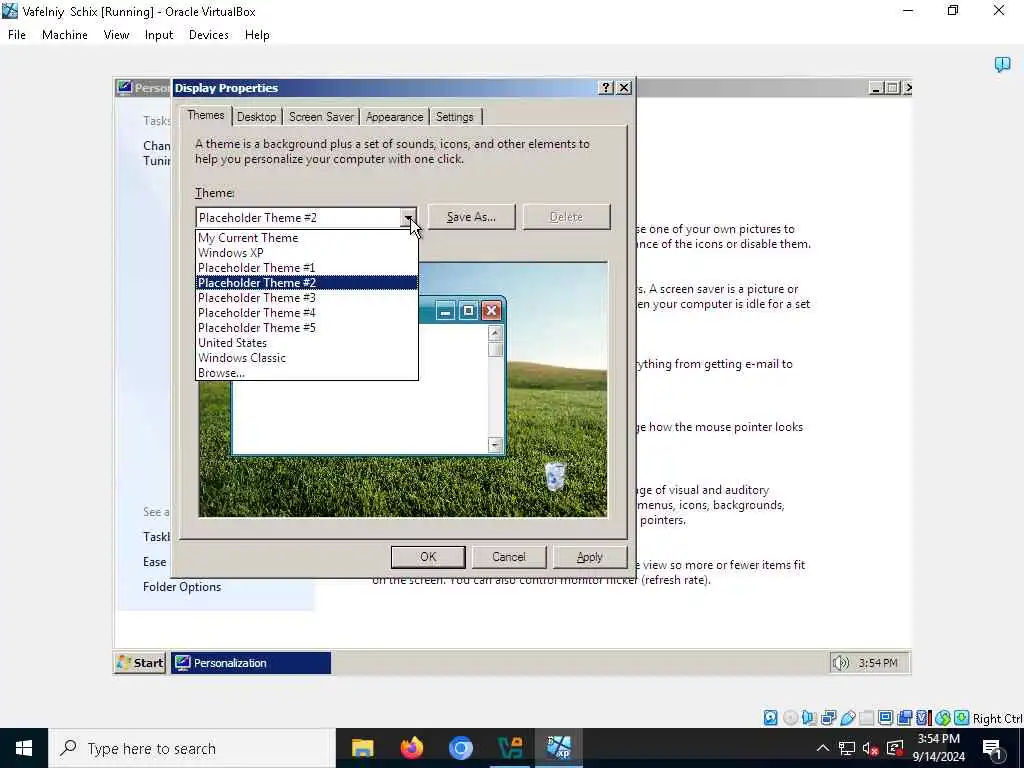
Task: Click the muted host volume icon
Action: pyautogui.click(x=871, y=748)
